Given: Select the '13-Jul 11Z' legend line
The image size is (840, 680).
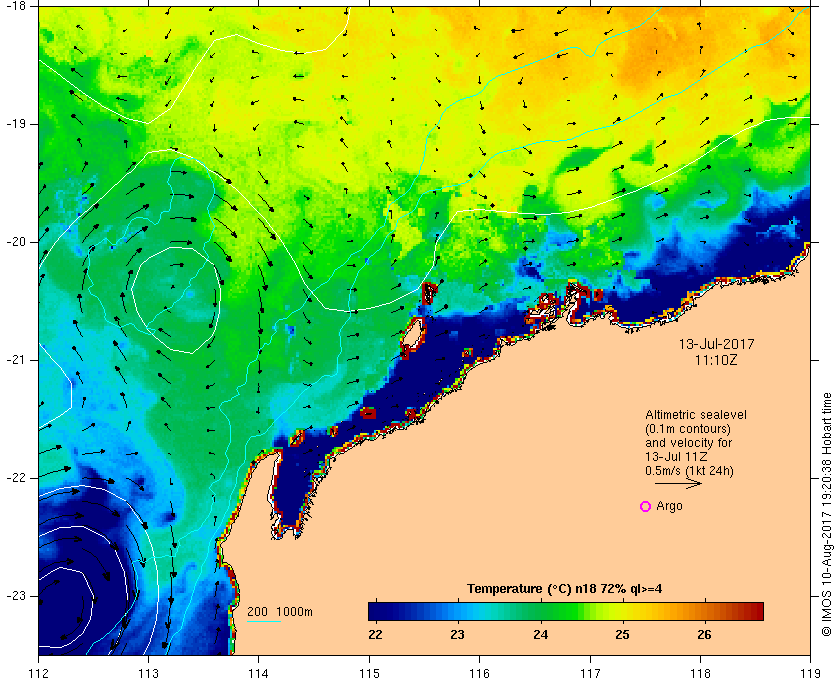Looking at the screenshot, I should click(676, 457).
